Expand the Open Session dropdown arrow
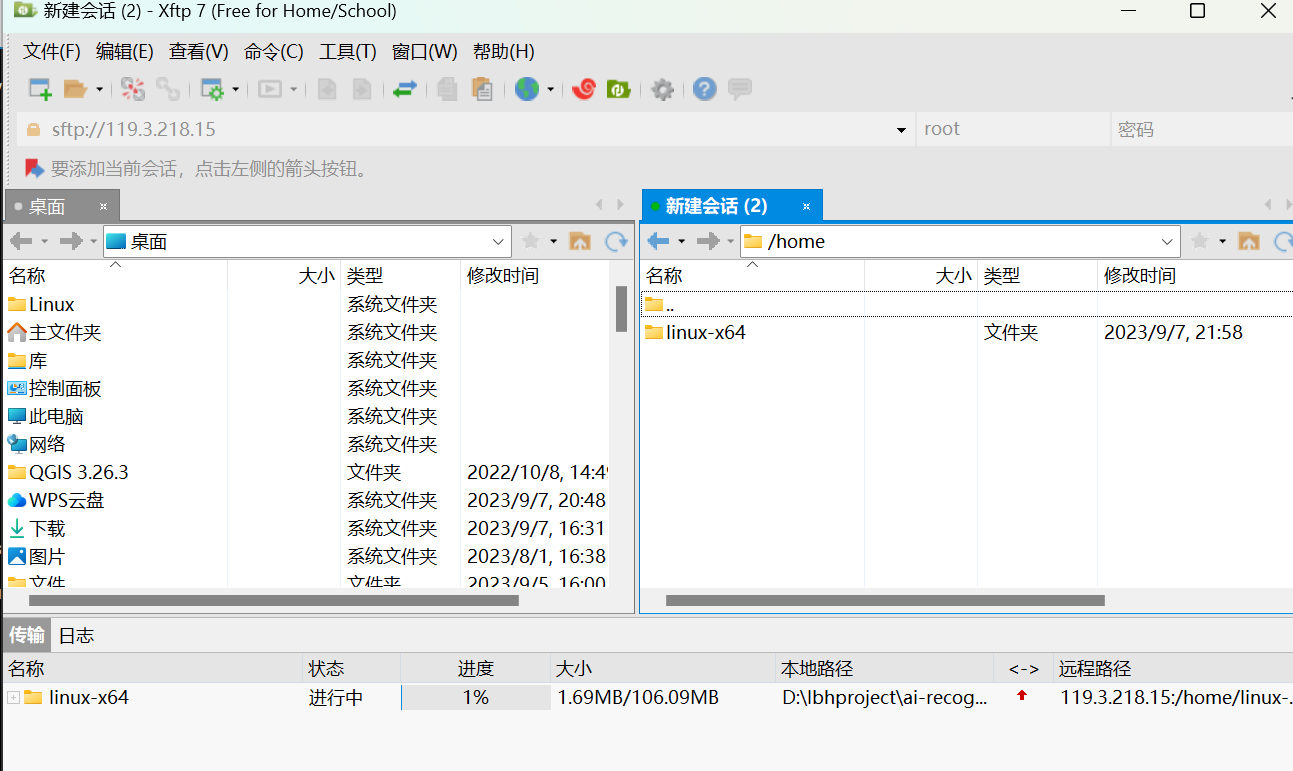The width and height of the screenshot is (1293, 771). coord(99,89)
